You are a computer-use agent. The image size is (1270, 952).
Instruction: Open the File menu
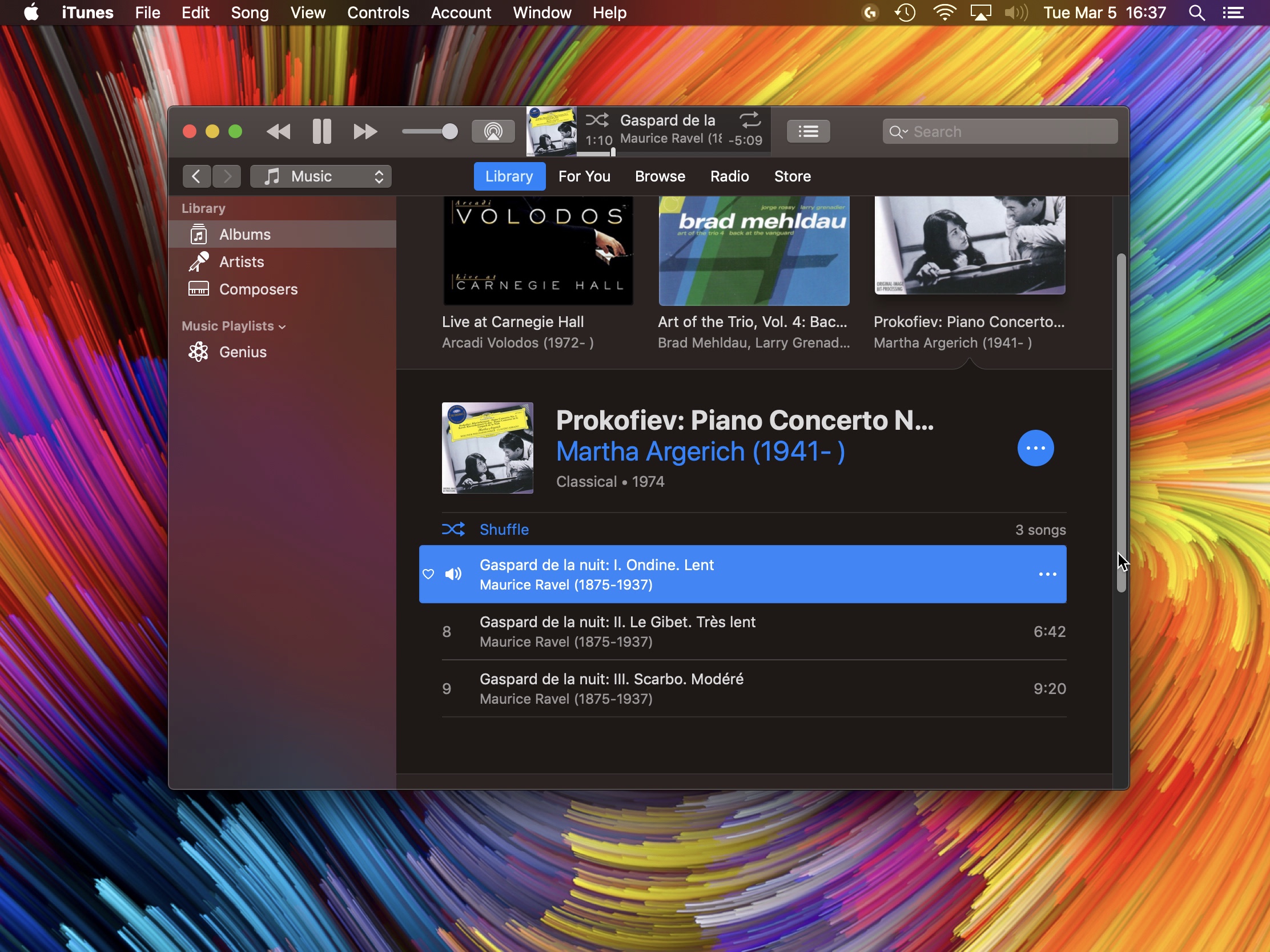[147, 13]
